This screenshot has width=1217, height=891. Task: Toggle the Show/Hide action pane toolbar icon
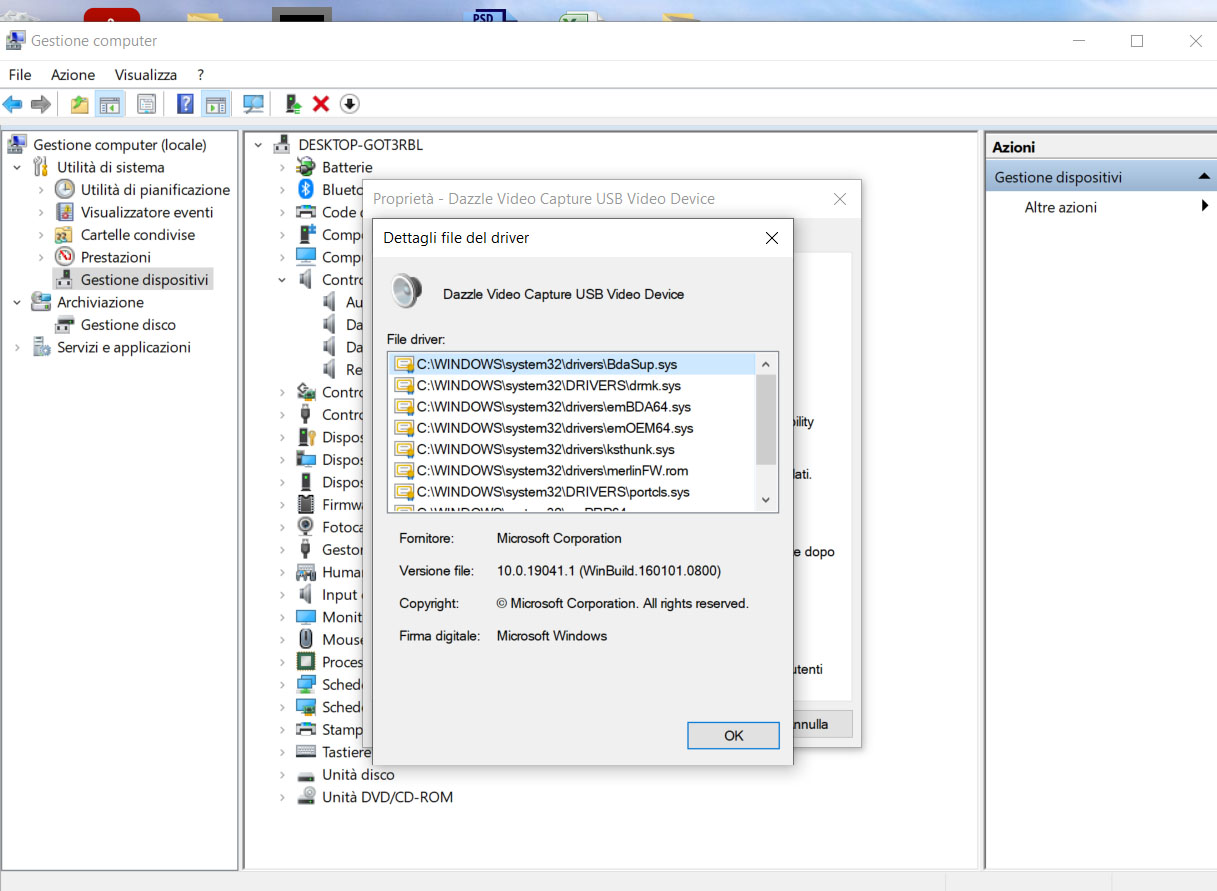(215, 104)
